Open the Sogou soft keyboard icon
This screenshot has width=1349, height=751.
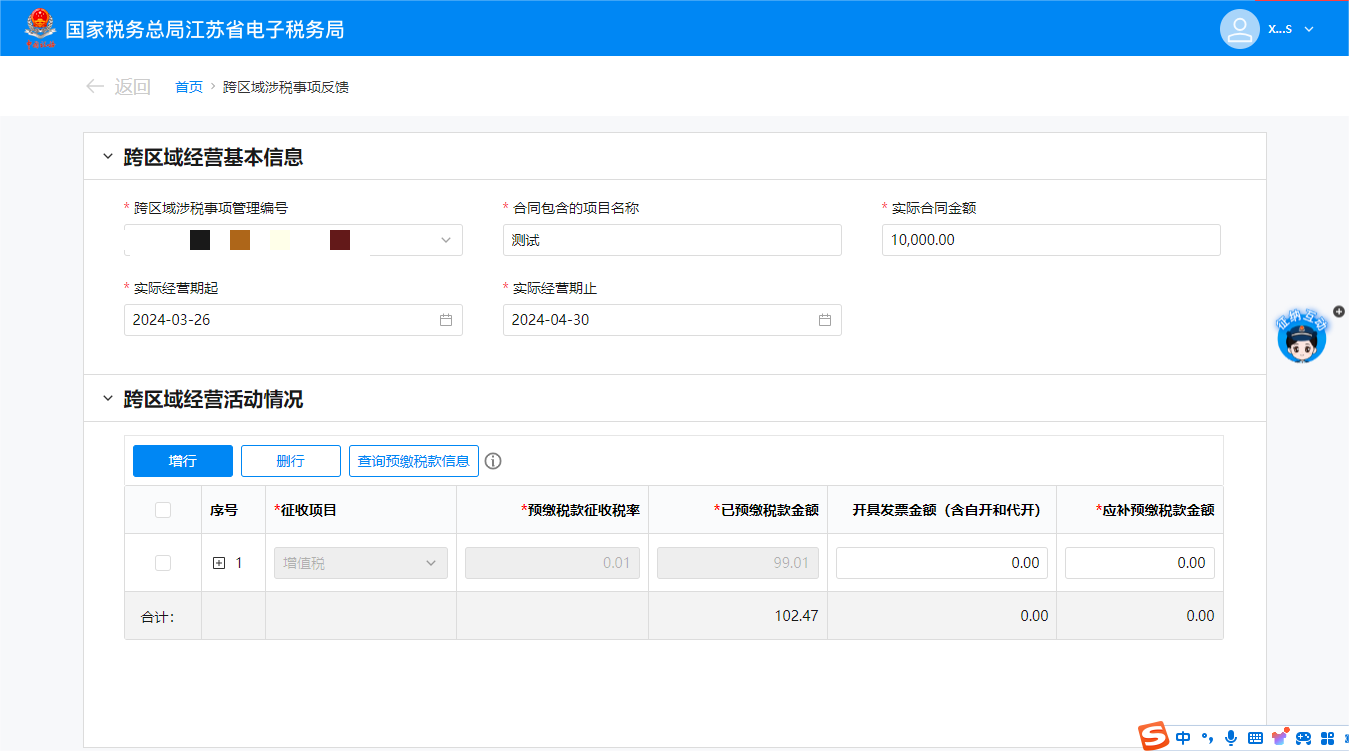click(x=1255, y=738)
